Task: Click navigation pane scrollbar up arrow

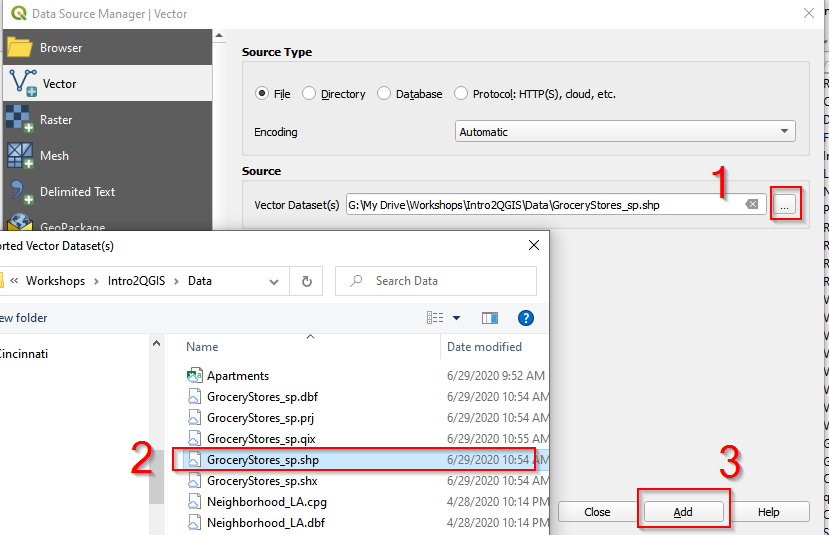Action: coord(156,344)
